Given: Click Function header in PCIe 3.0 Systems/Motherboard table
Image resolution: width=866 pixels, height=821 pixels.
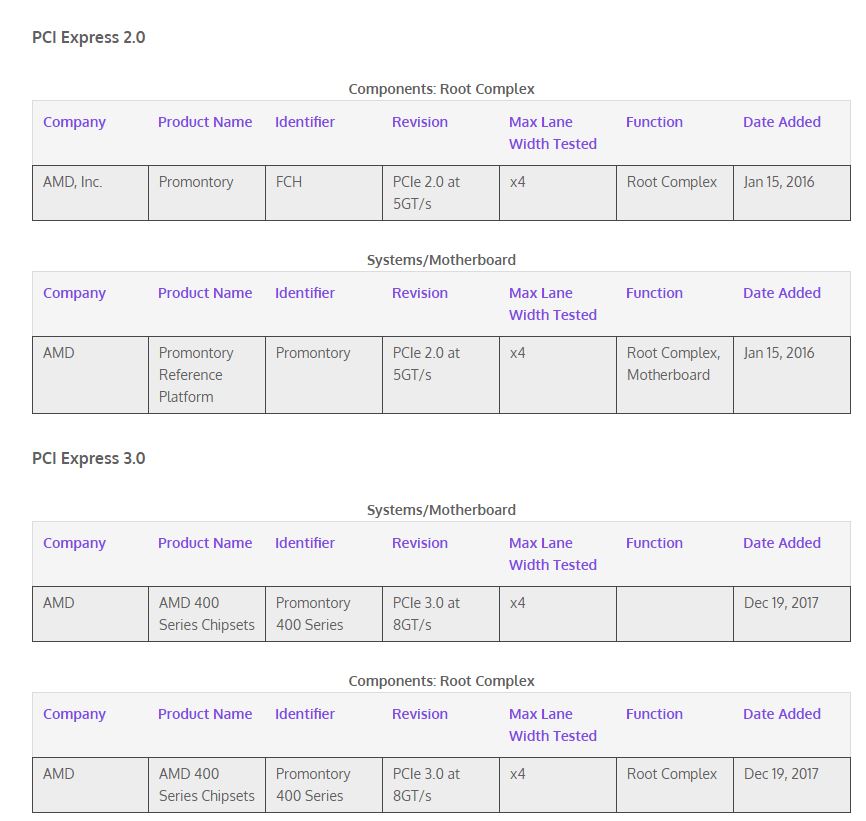Looking at the screenshot, I should point(654,543).
